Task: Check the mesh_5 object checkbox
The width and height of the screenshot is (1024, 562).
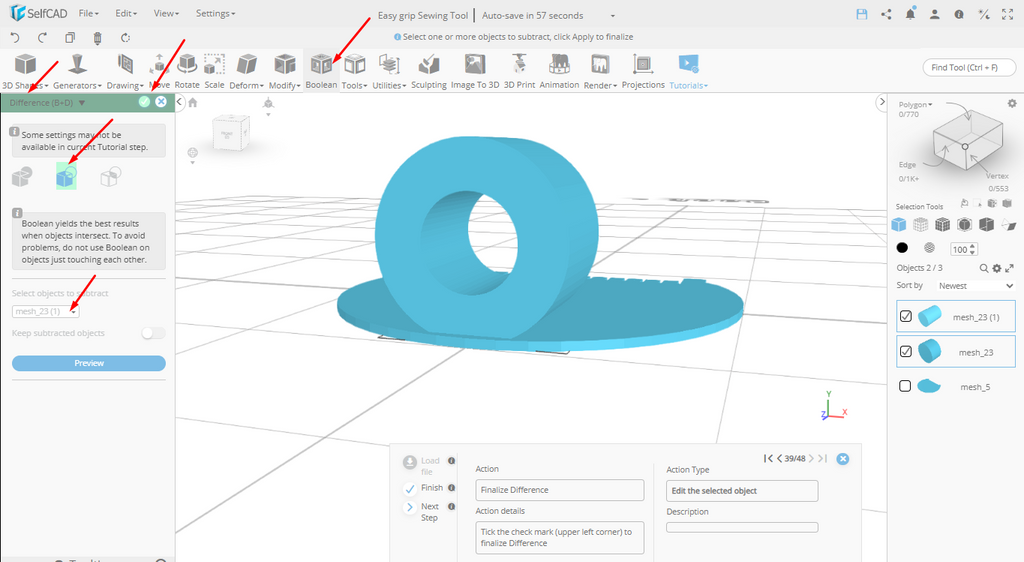Action: coord(905,386)
